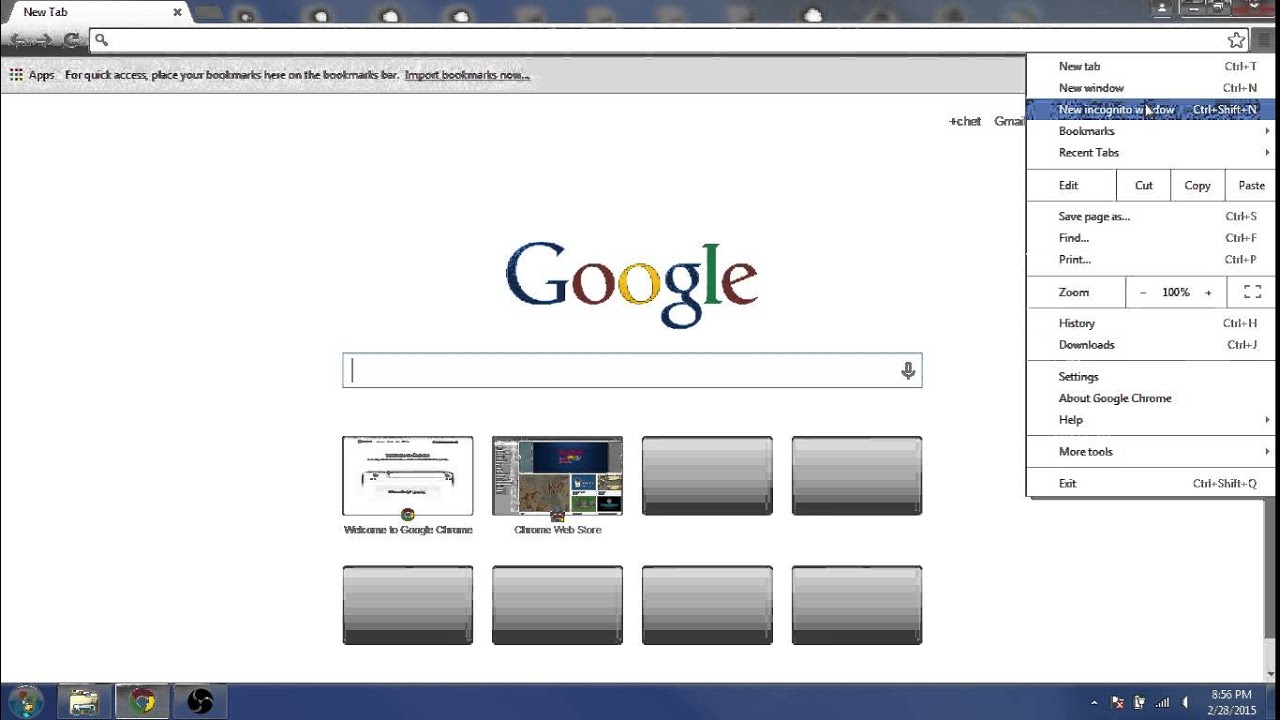1280x720 pixels.
Task: Open the network signal tray icon
Action: [x=1163, y=703]
